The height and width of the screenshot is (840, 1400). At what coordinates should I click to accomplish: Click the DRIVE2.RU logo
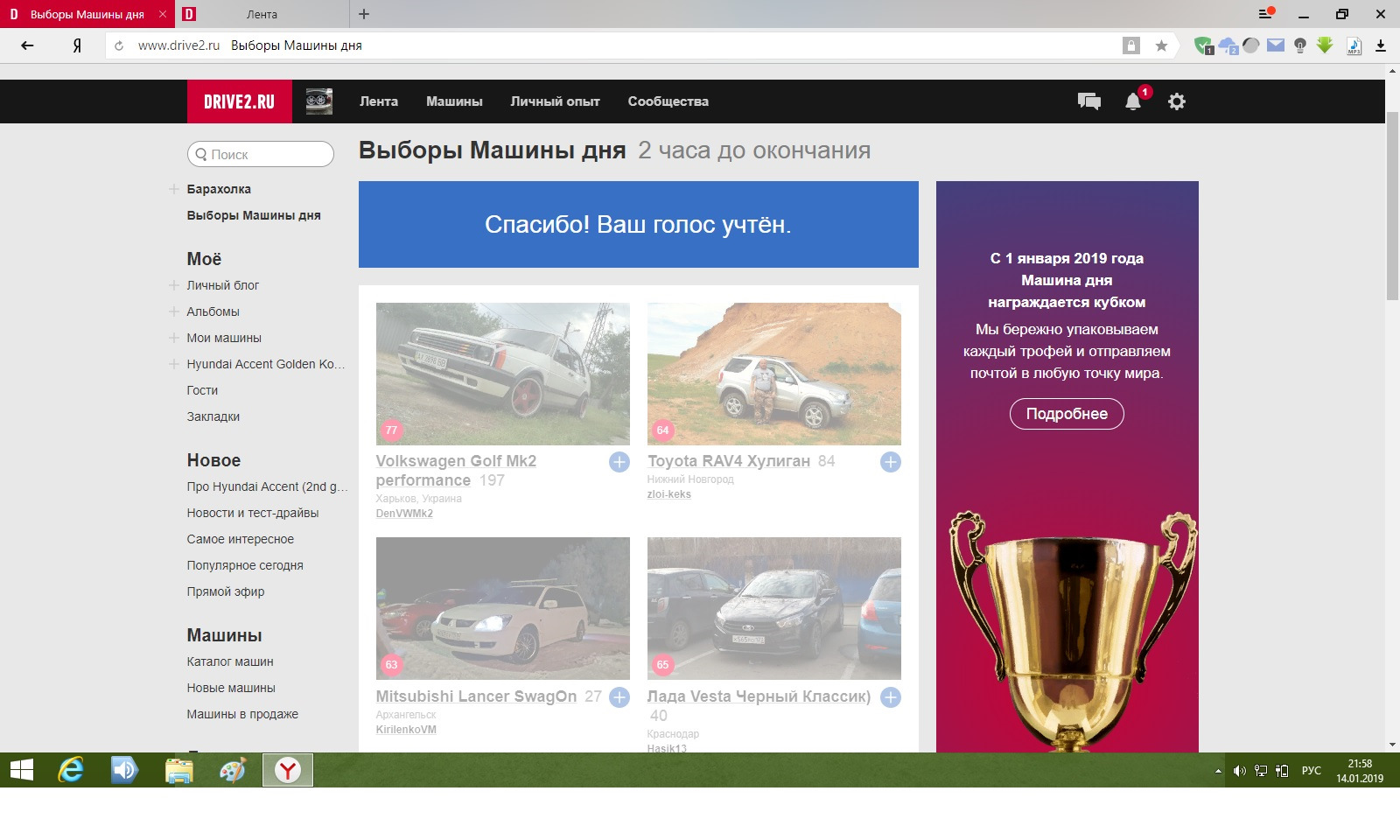(240, 101)
